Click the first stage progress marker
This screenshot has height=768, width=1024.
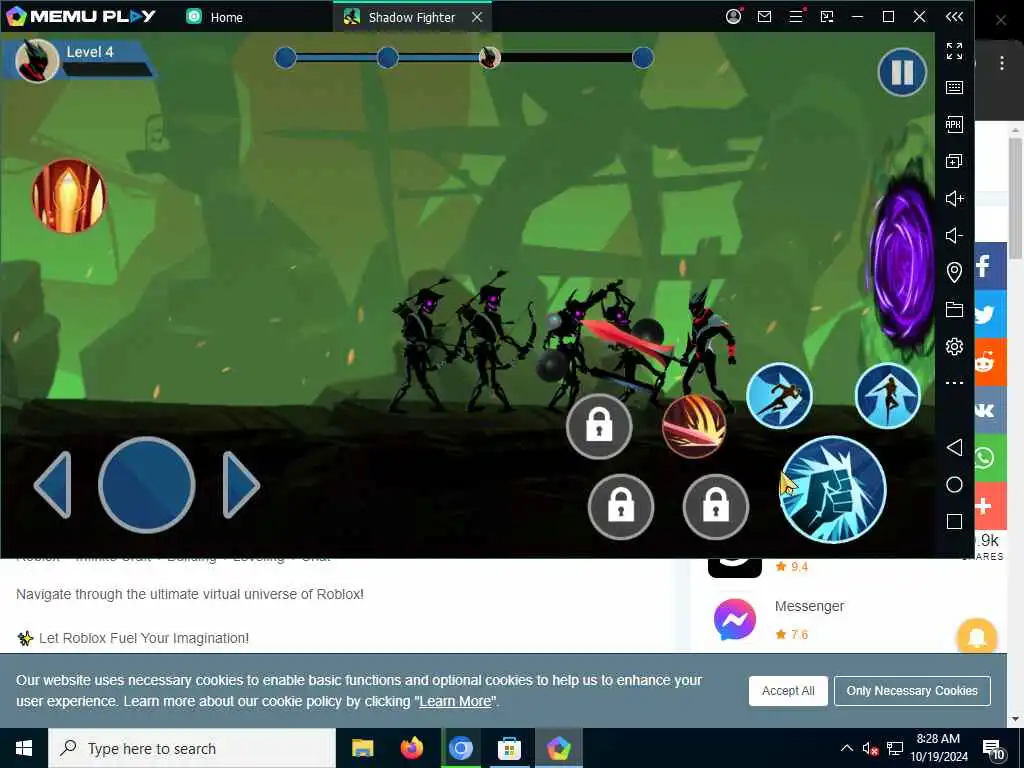click(285, 58)
